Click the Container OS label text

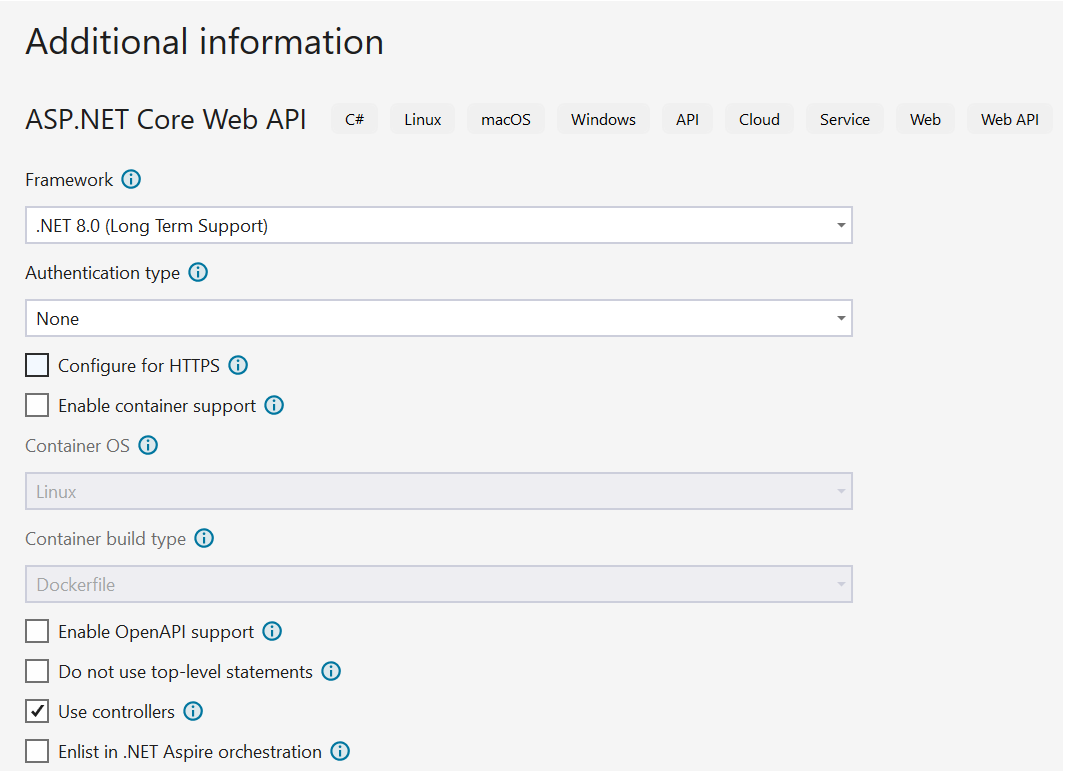pos(77,445)
